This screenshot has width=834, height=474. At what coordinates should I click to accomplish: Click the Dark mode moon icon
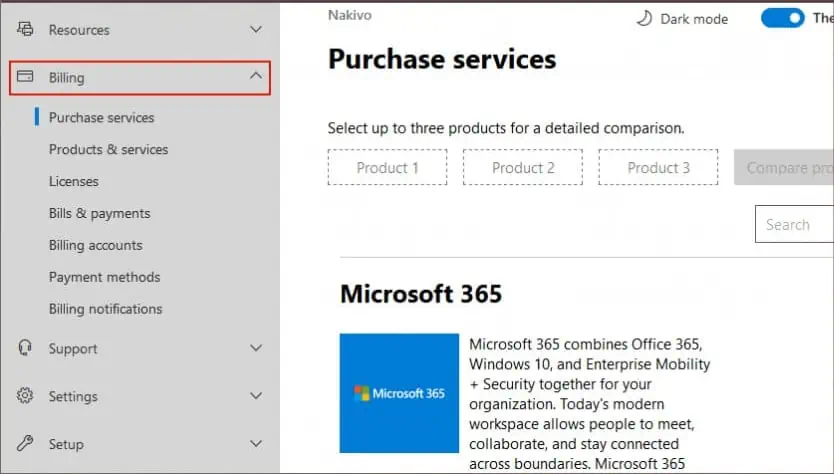[644, 19]
